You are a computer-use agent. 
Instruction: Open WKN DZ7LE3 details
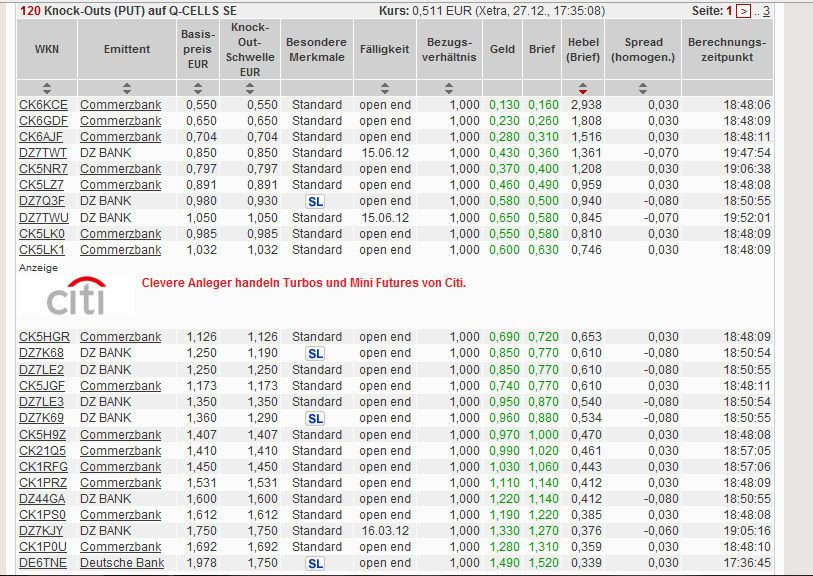tap(41, 402)
